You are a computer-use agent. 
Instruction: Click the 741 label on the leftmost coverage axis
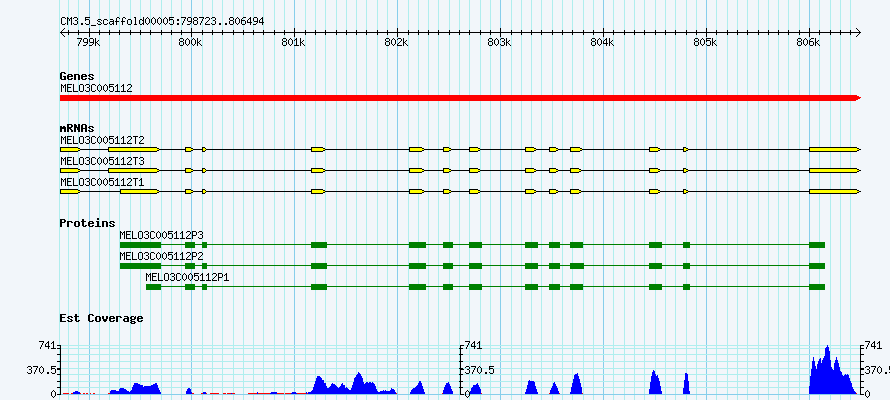47,346
